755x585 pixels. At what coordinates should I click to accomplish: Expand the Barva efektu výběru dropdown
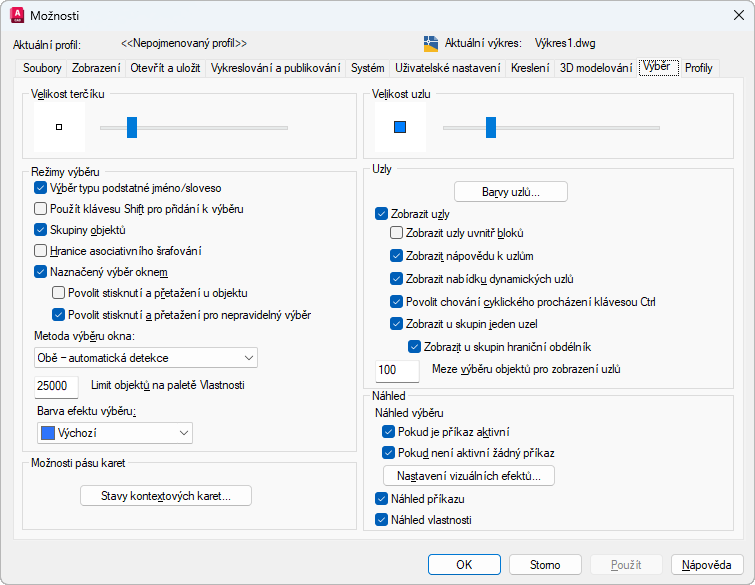[114, 433]
